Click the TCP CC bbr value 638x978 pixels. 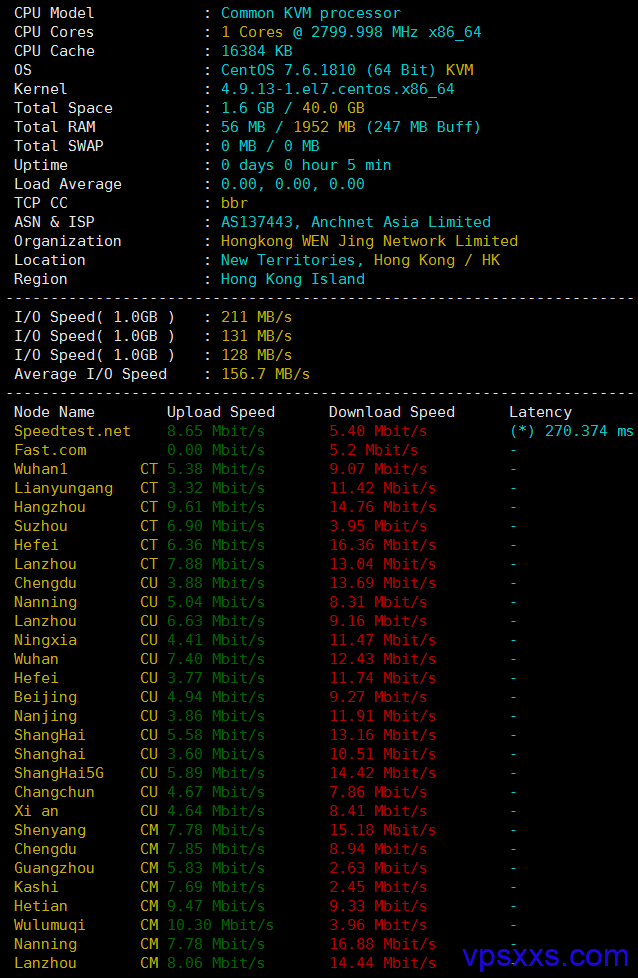coord(234,203)
